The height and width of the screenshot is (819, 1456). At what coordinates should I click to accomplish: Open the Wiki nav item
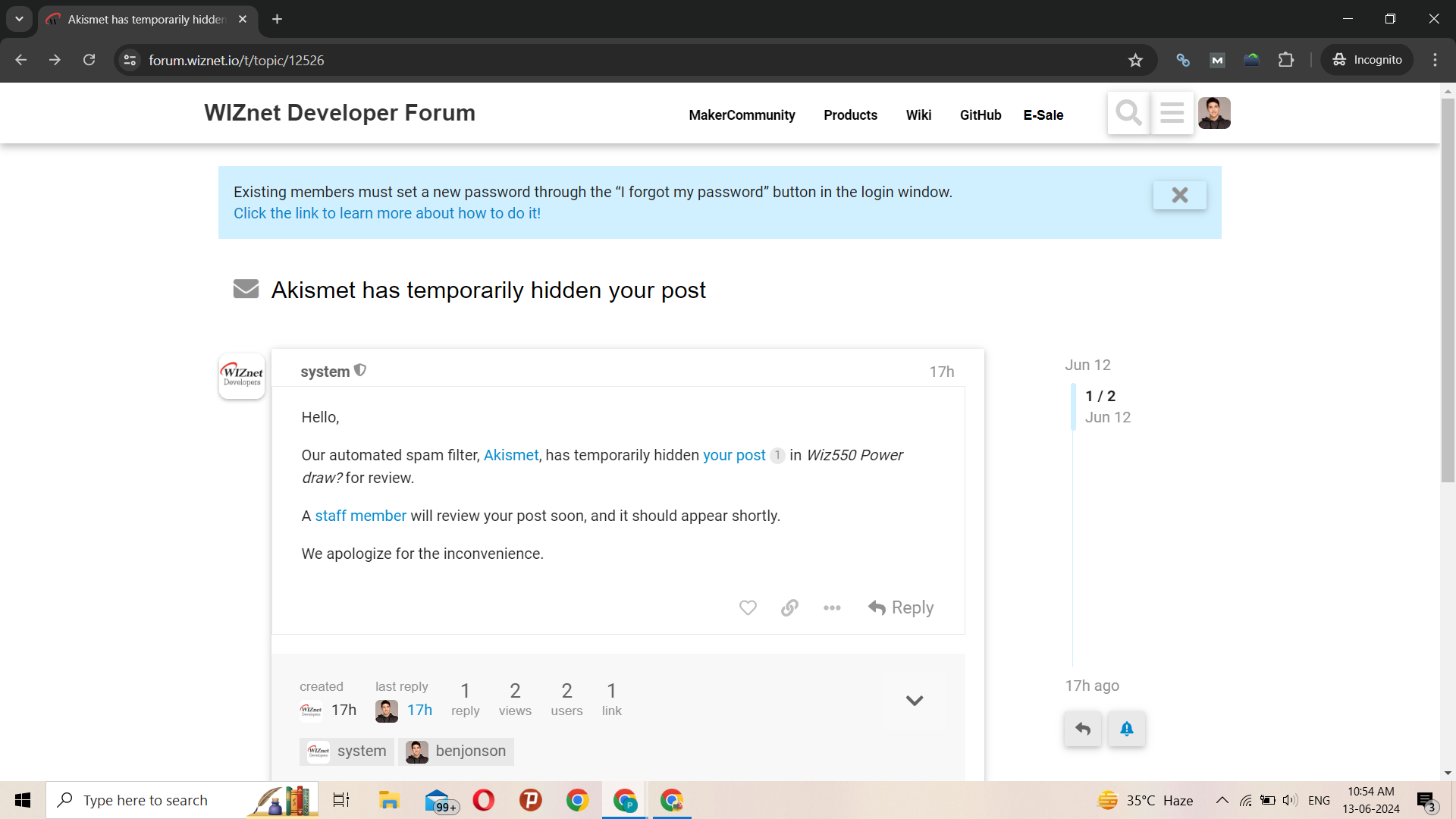point(918,115)
